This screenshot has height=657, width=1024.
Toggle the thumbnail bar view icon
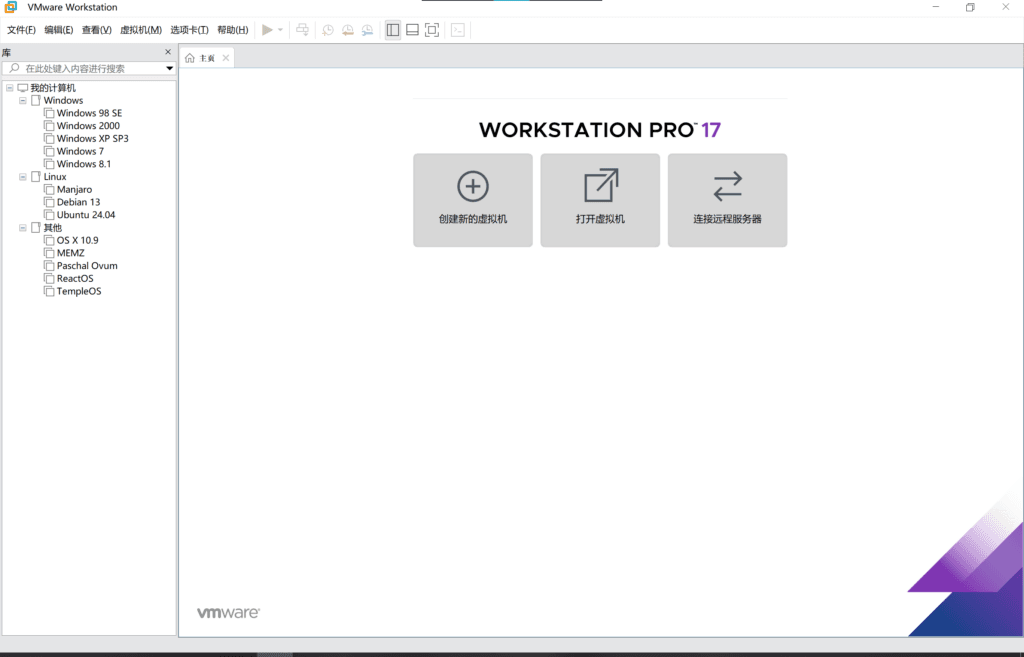412,30
